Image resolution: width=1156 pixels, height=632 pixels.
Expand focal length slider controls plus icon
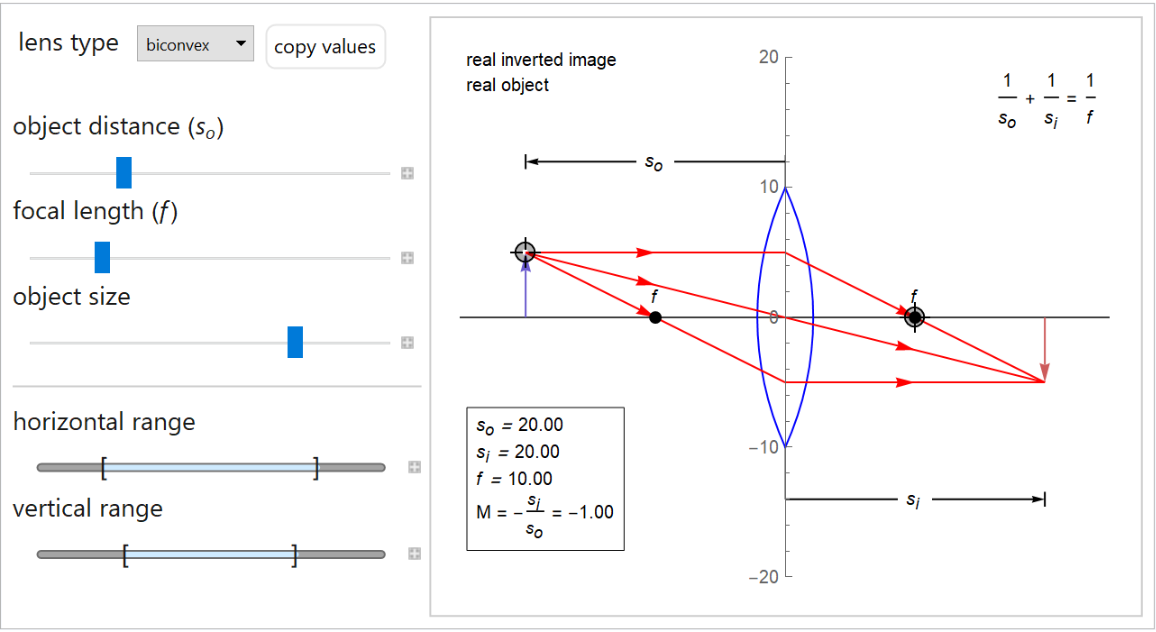407,258
